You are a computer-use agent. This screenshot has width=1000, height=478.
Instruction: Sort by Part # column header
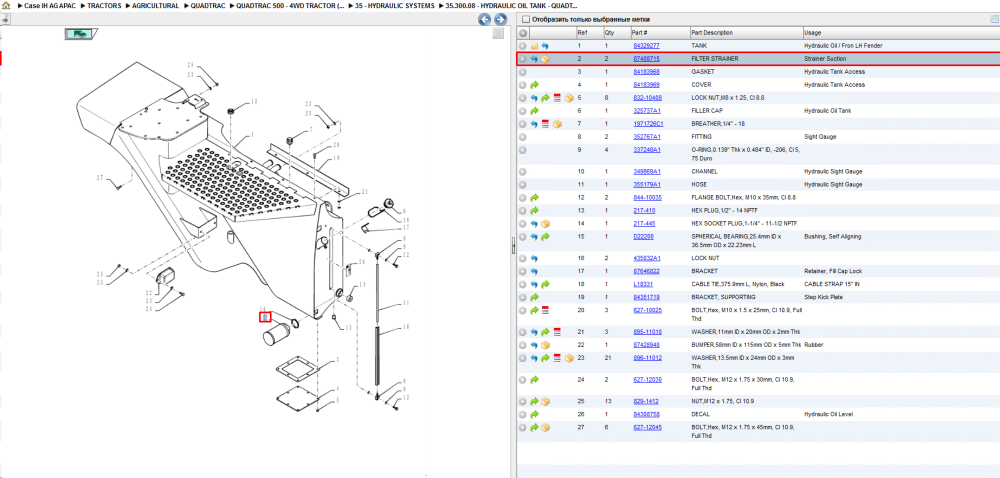click(x=659, y=33)
